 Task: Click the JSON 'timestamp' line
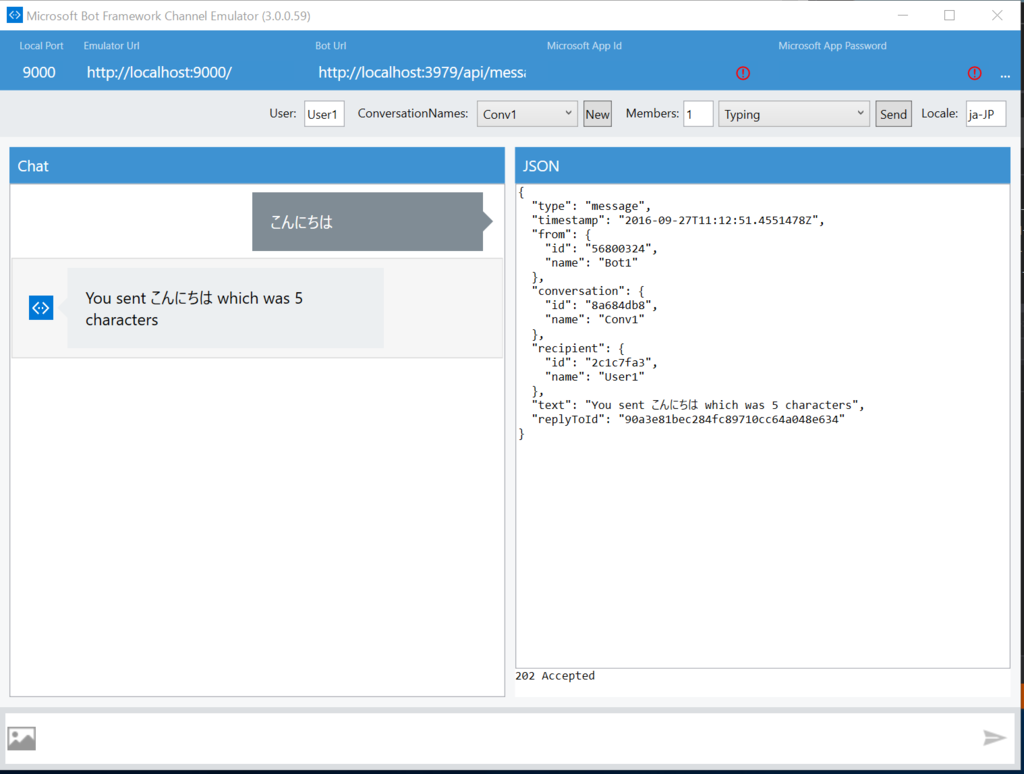coord(678,220)
